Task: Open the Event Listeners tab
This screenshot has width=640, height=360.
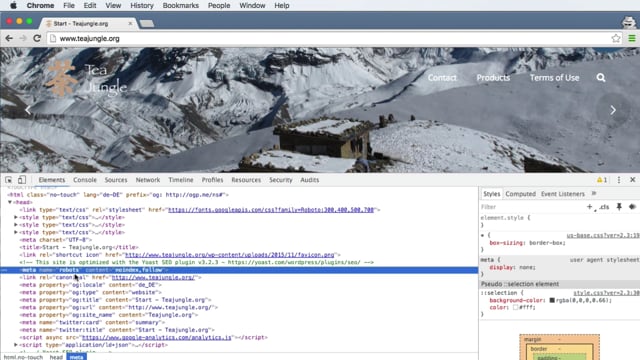Action: point(563,194)
